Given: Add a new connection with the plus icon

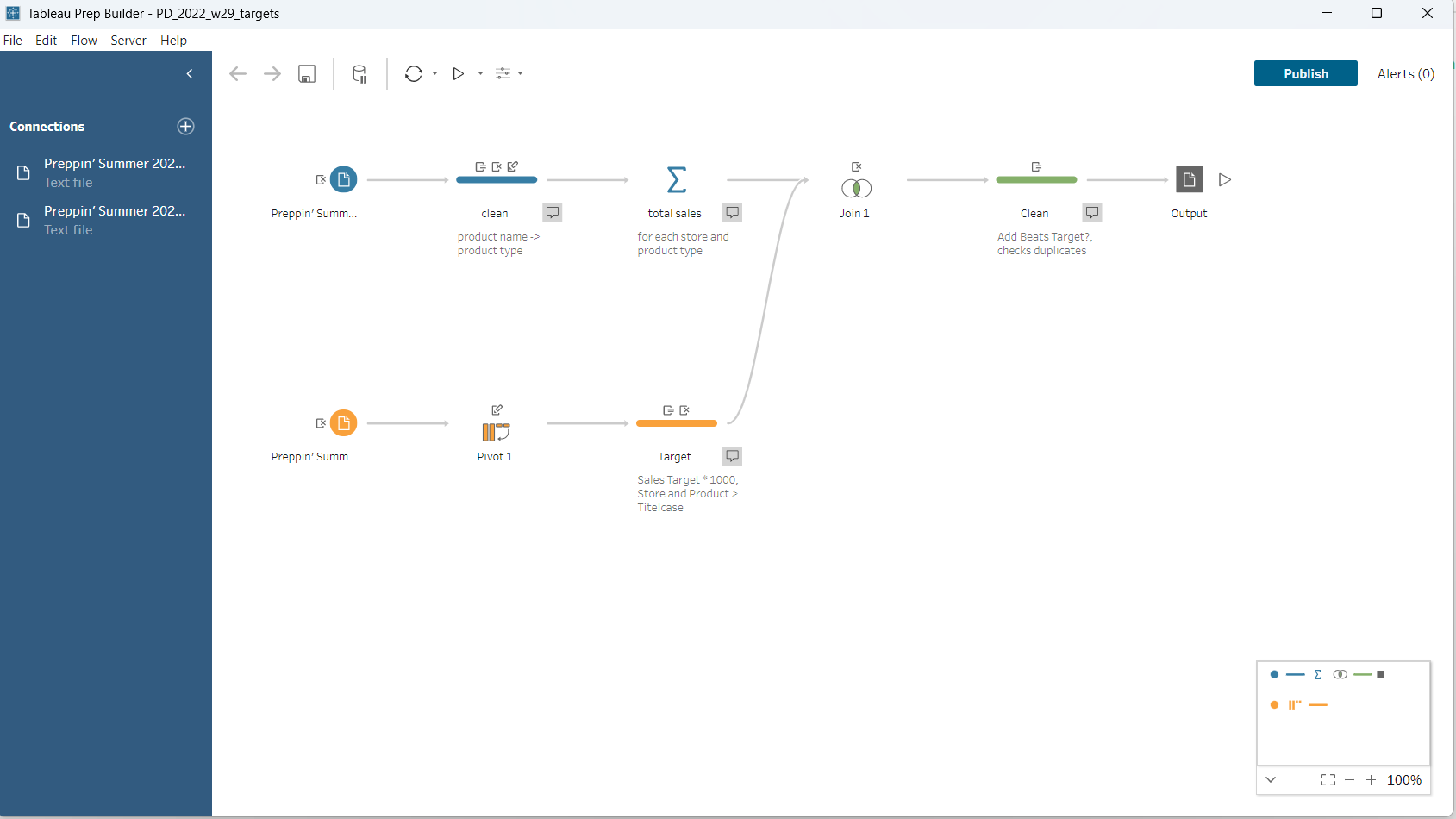Looking at the screenshot, I should 185,127.
